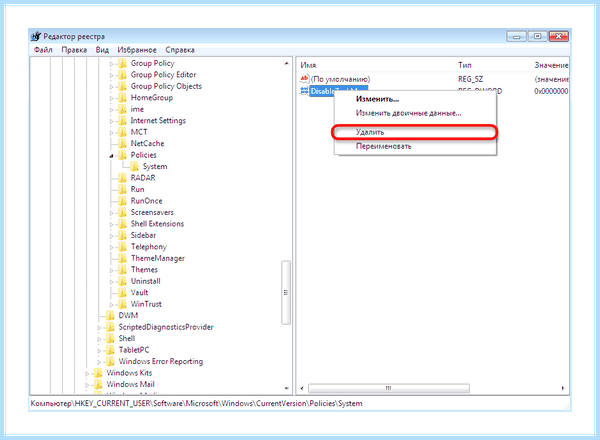Screen dimensions: 600x440
Task: Expand the ScriptedDiagnosticsProvider key
Action: pos(99,328)
